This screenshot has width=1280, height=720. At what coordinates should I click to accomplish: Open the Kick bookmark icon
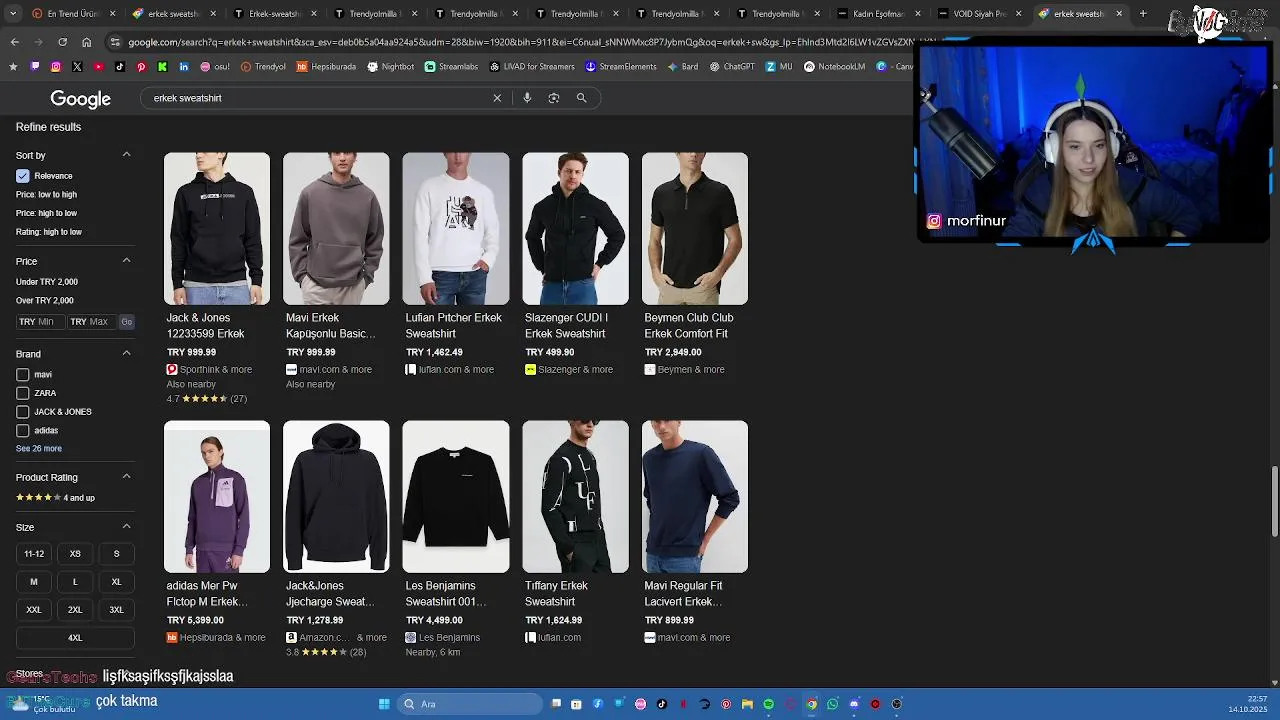[x=163, y=67]
